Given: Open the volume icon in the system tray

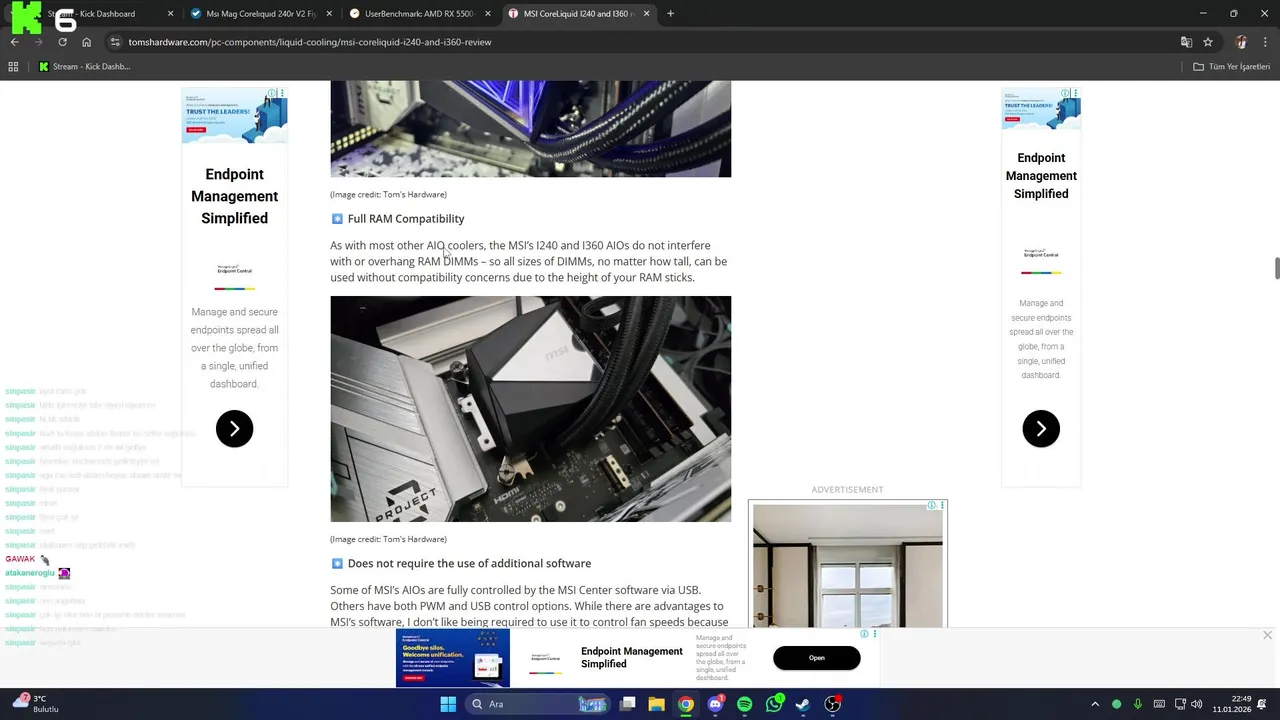Looking at the screenshot, I should (1197, 704).
